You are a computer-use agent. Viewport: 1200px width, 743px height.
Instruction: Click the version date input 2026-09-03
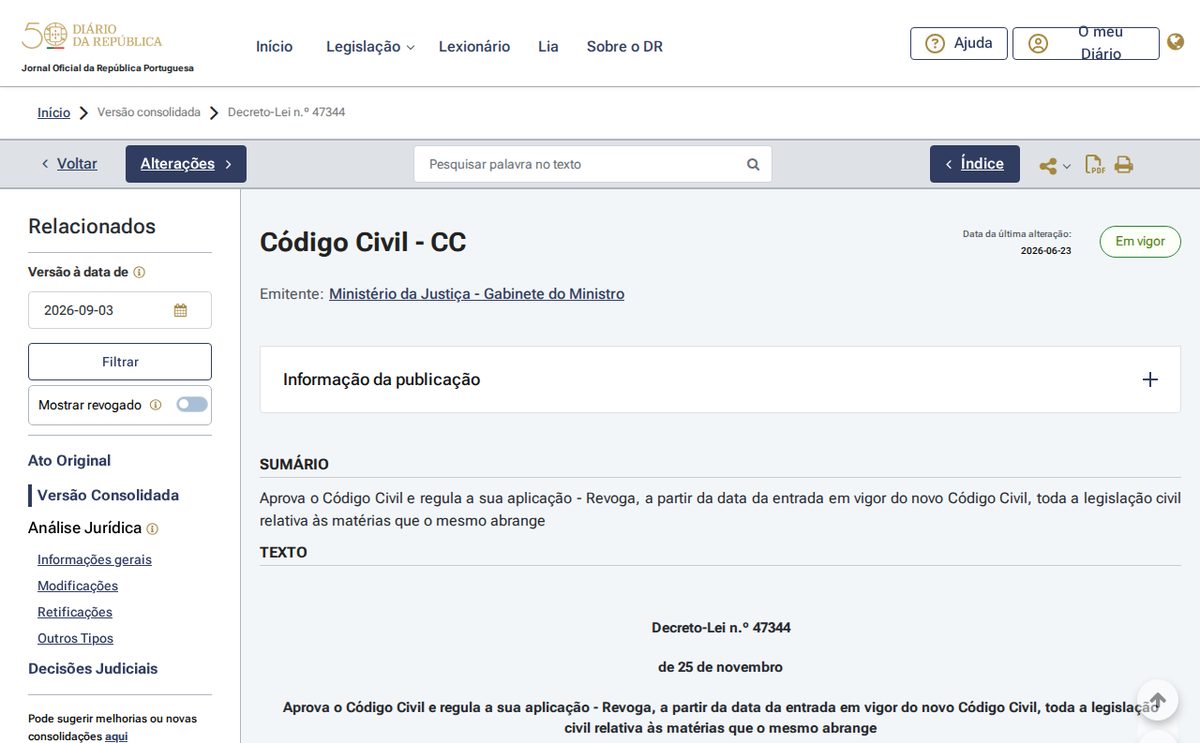(120, 310)
